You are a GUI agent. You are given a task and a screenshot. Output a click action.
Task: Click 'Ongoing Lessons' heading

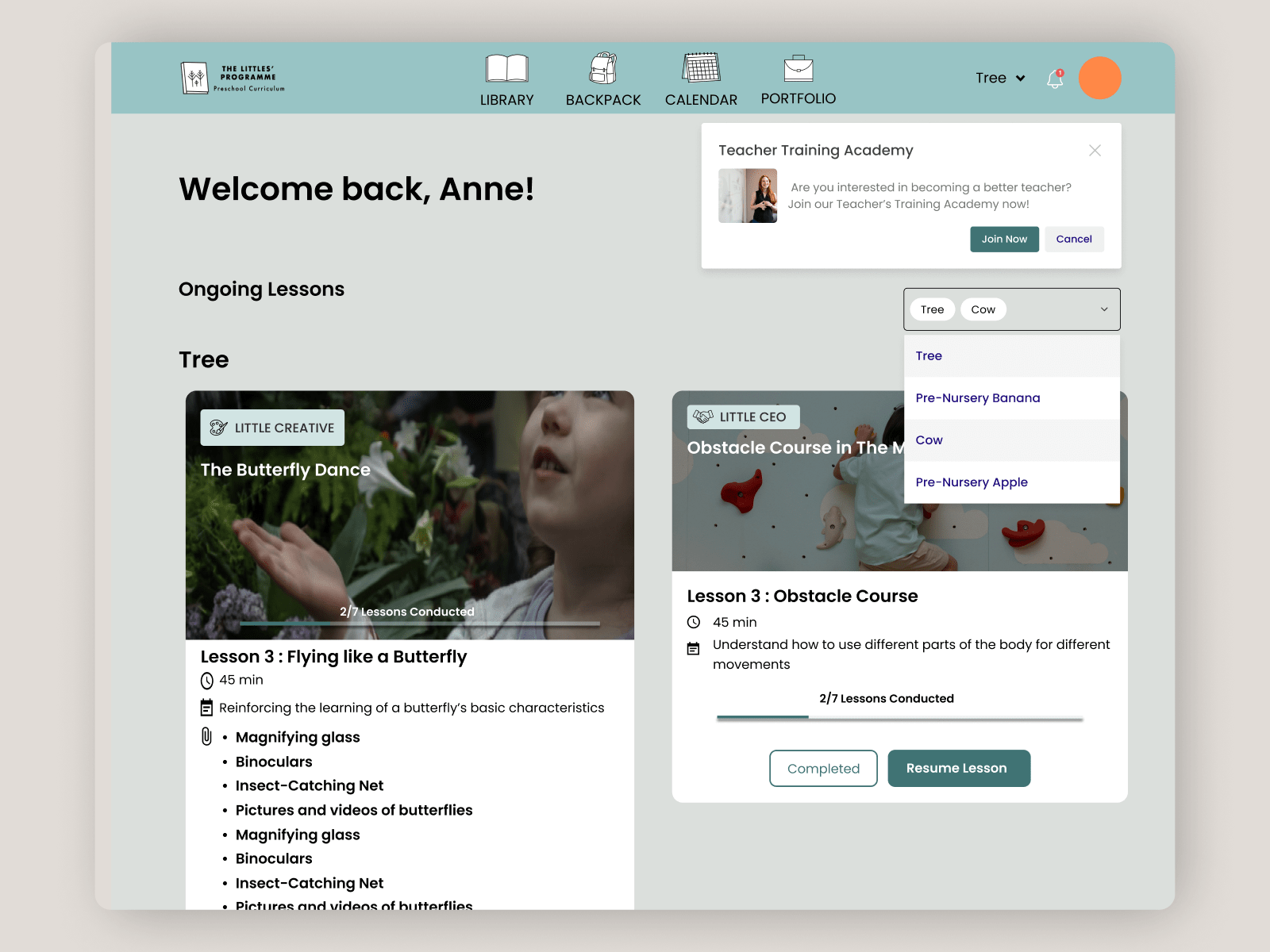pos(261,289)
